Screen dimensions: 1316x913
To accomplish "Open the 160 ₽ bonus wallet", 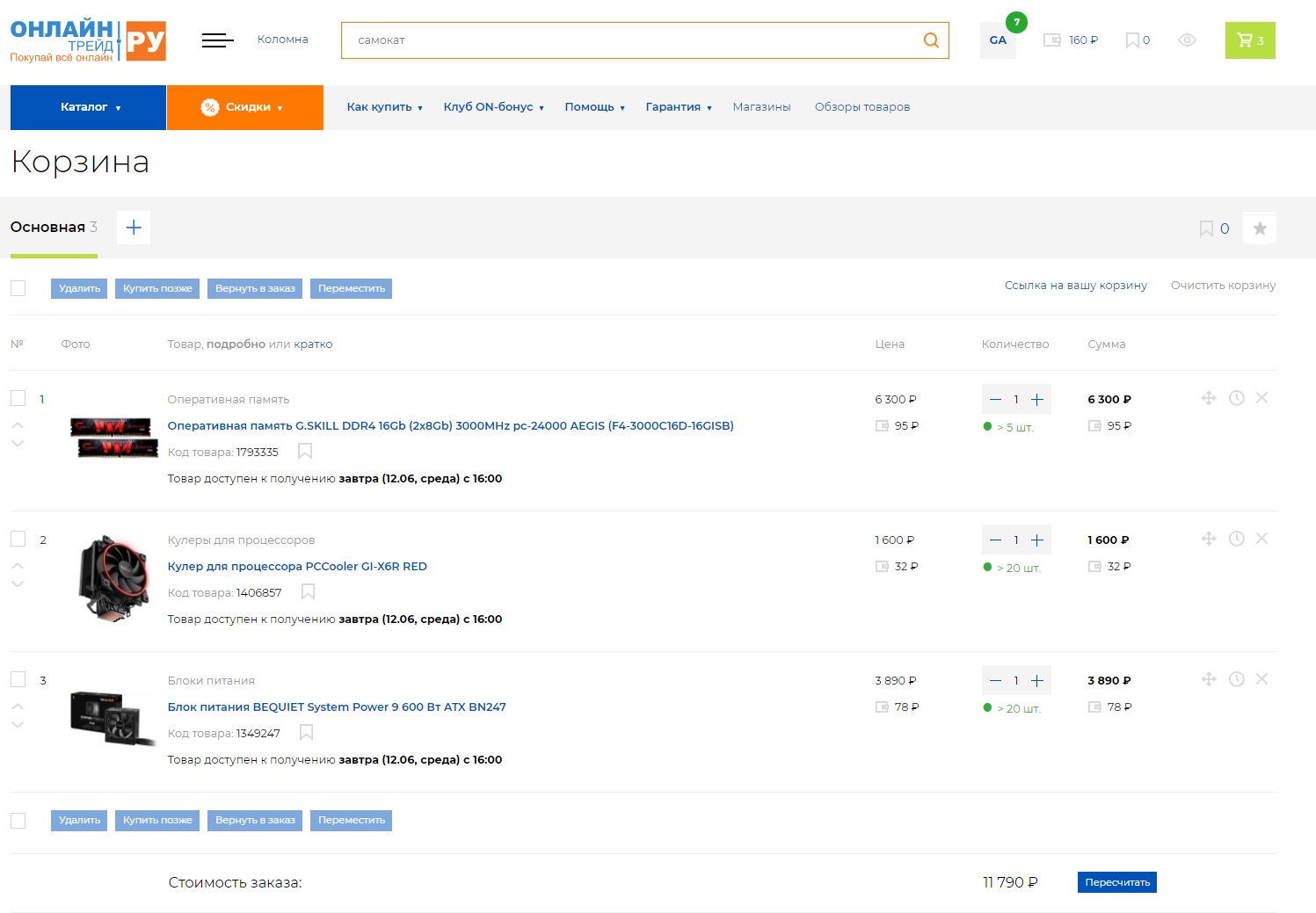I will [1070, 40].
